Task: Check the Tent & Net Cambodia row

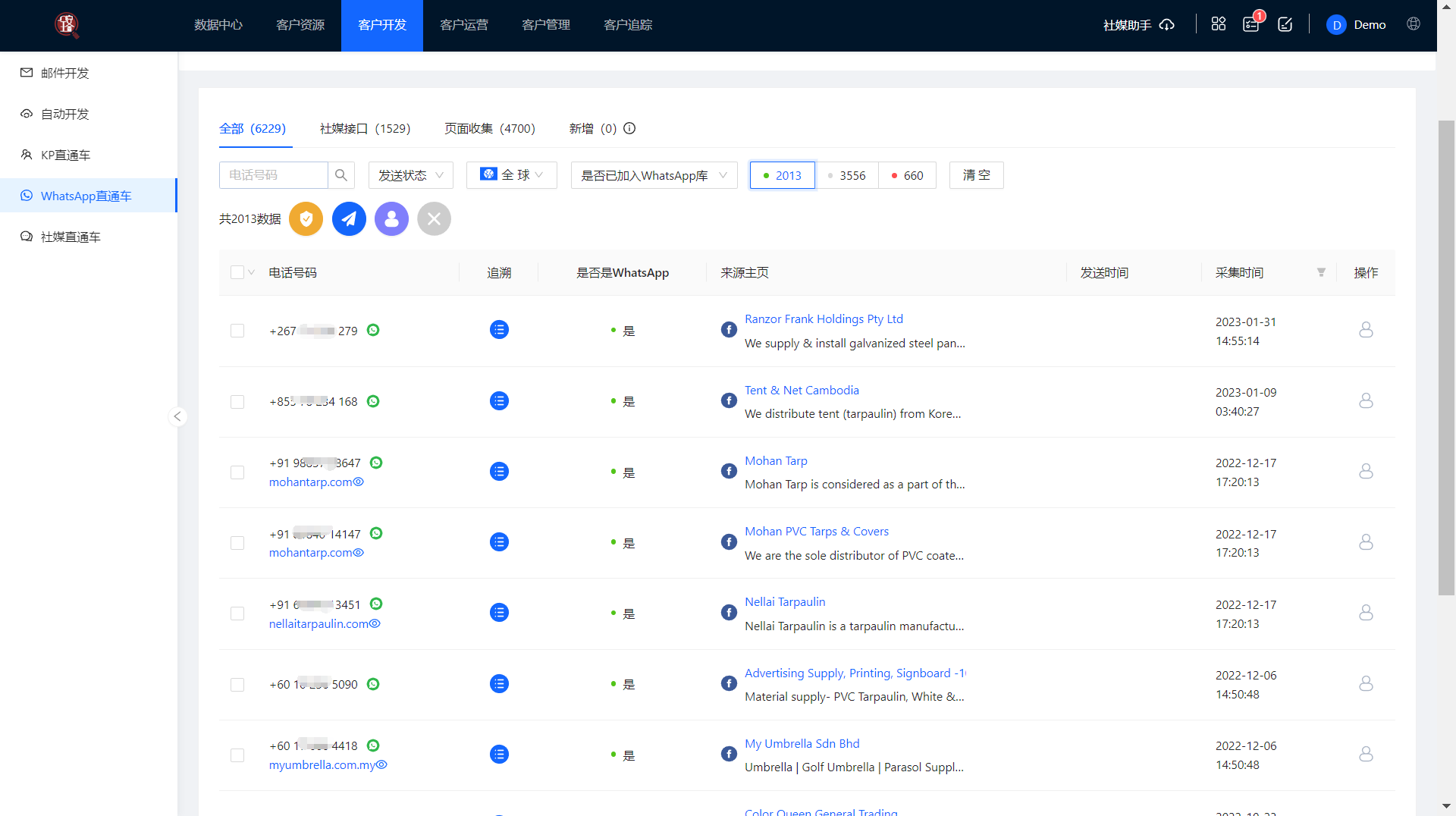Action: tap(237, 402)
